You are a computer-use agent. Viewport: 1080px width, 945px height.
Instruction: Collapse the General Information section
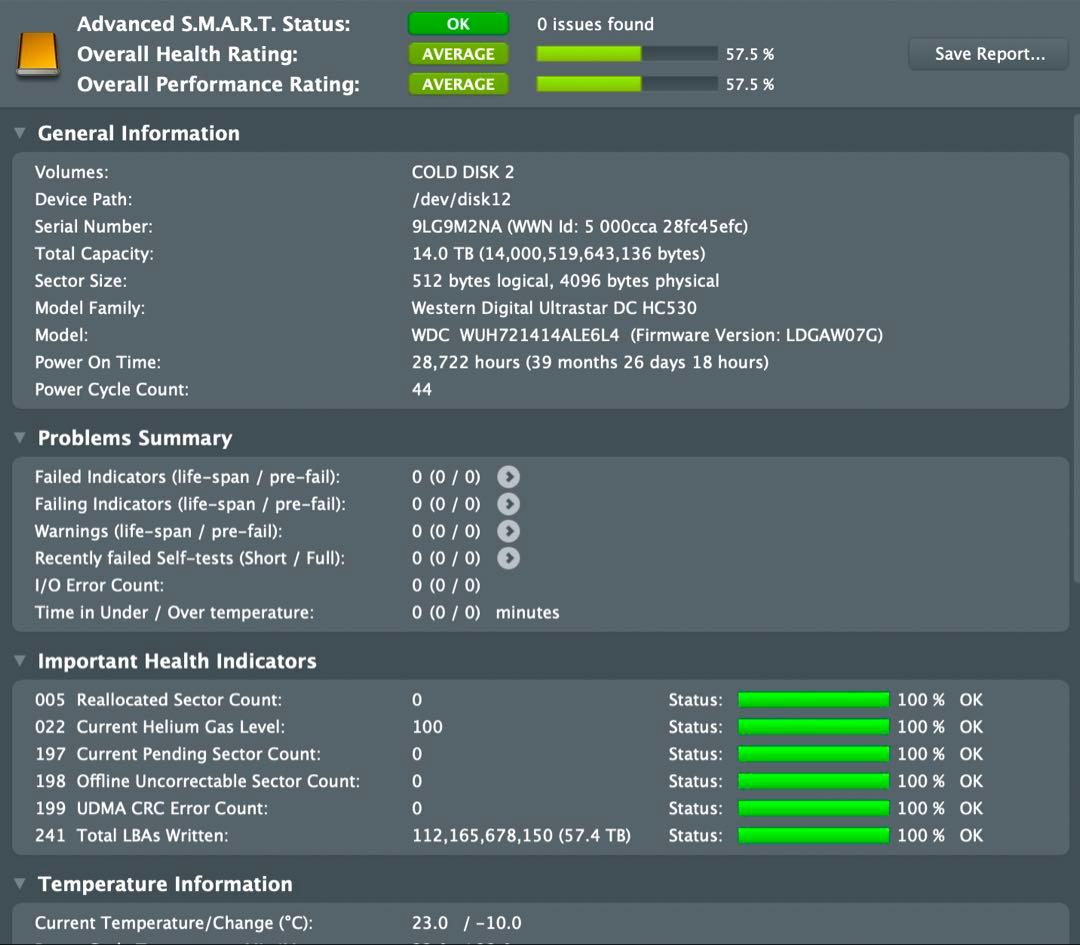[20, 131]
